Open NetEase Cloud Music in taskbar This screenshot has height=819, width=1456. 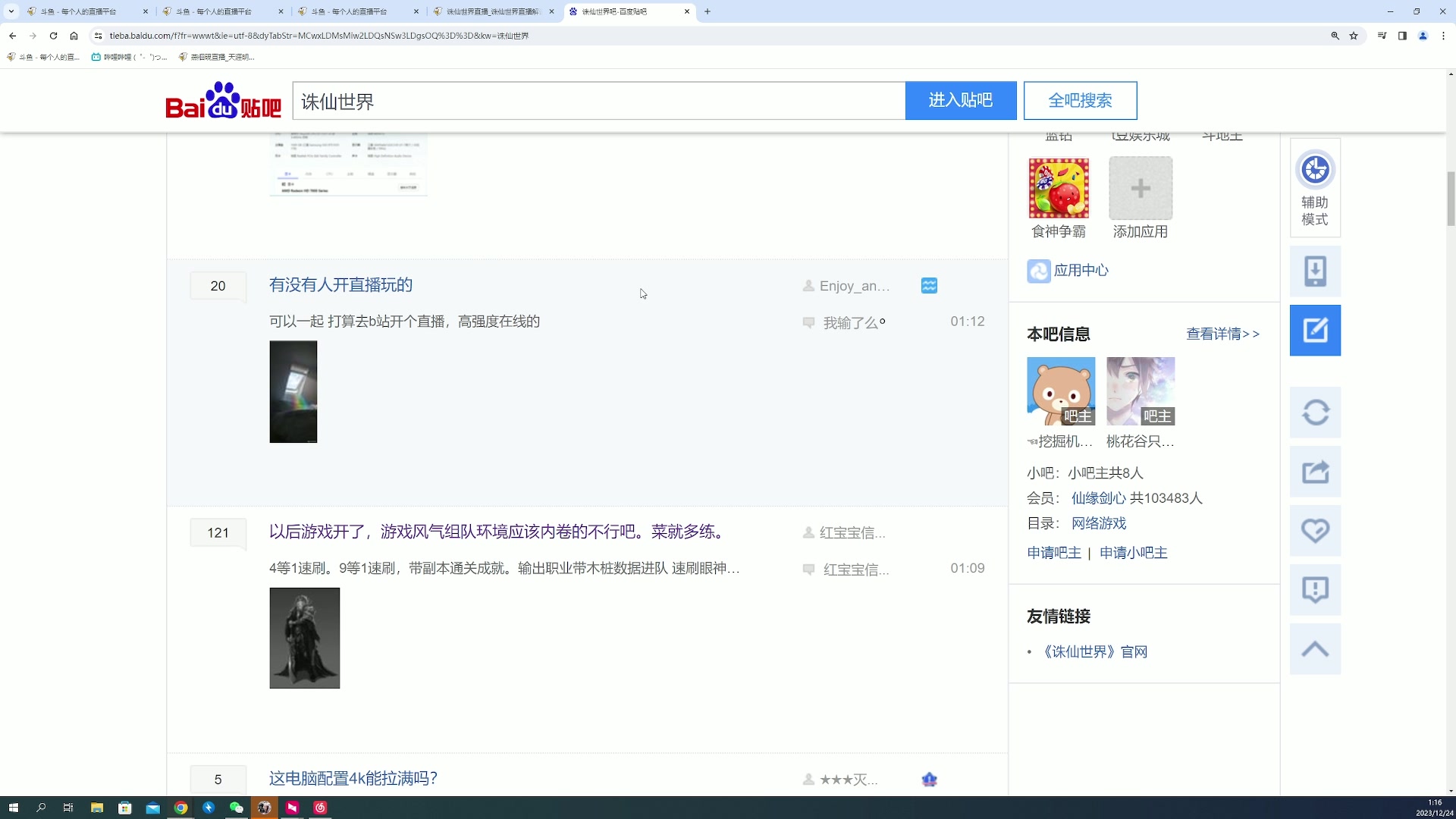[x=319, y=808]
